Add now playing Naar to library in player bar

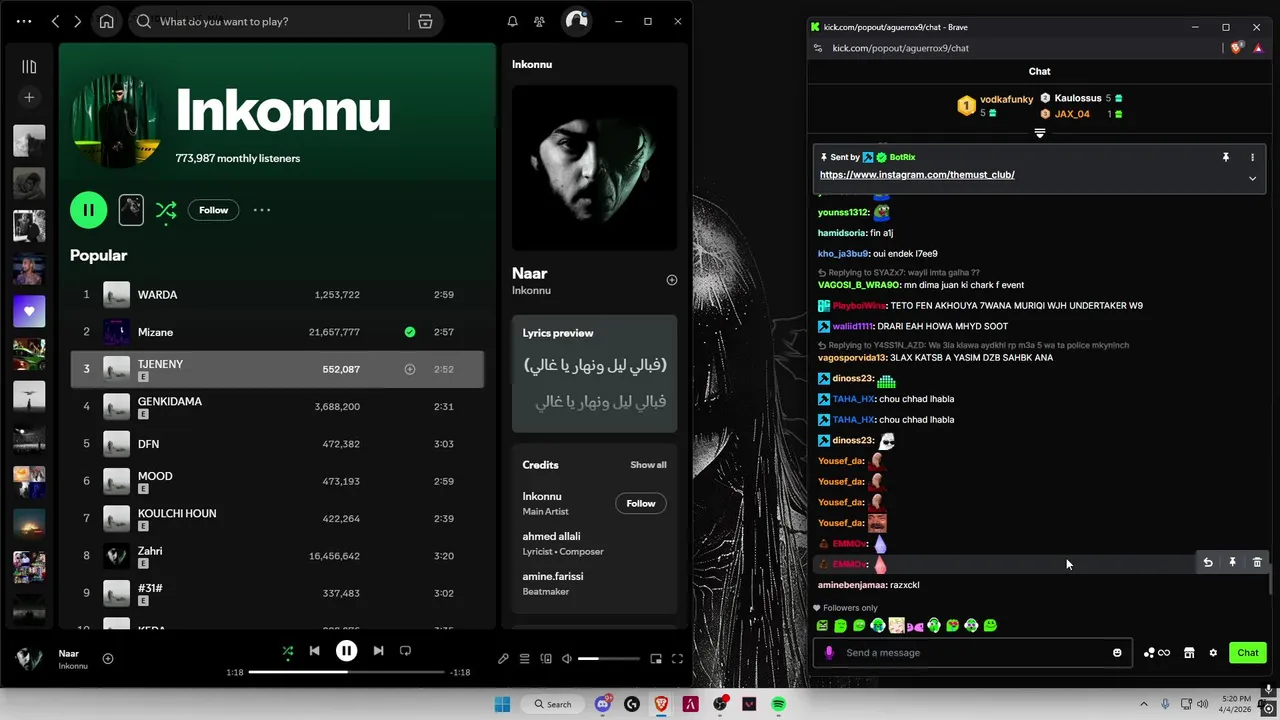click(108, 658)
